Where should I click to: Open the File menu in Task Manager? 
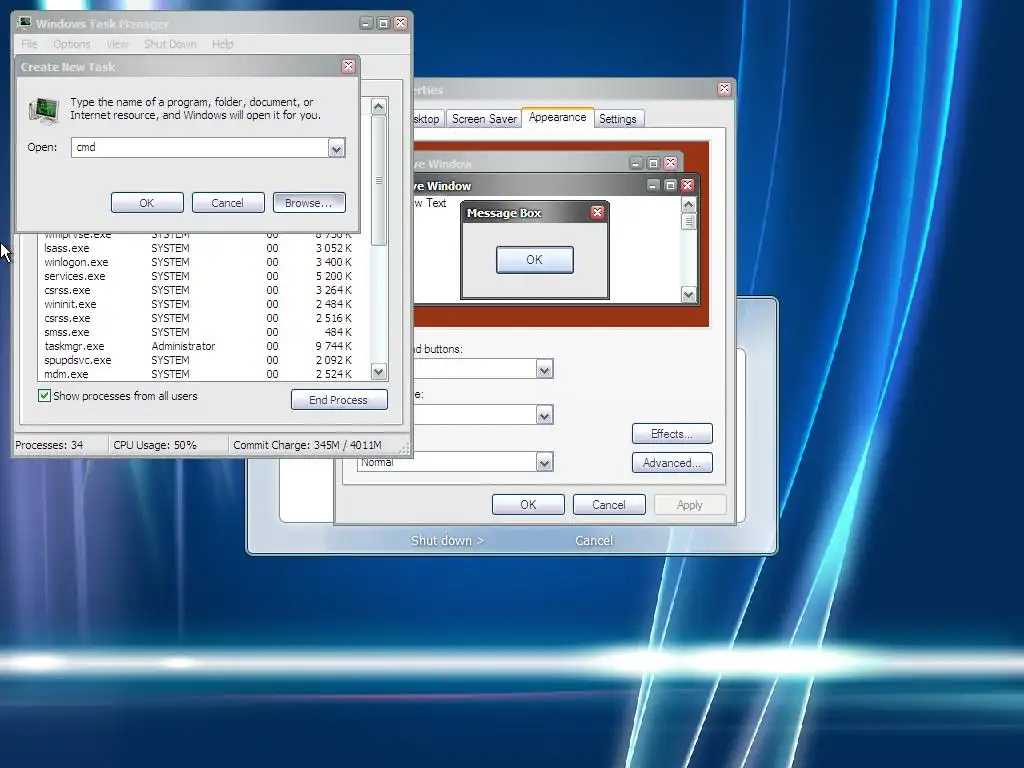[29, 44]
